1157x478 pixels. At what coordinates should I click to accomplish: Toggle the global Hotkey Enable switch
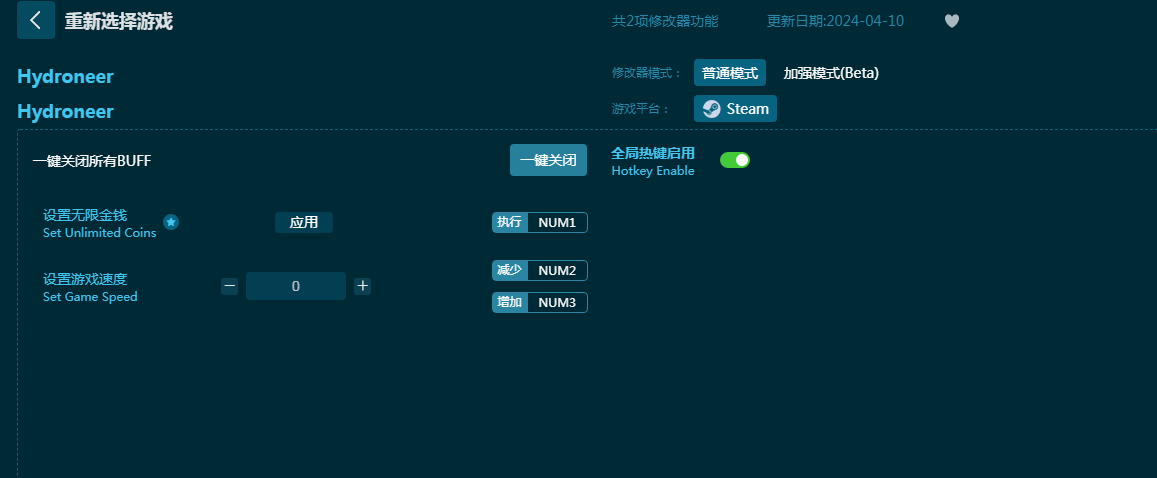coord(735,160)
